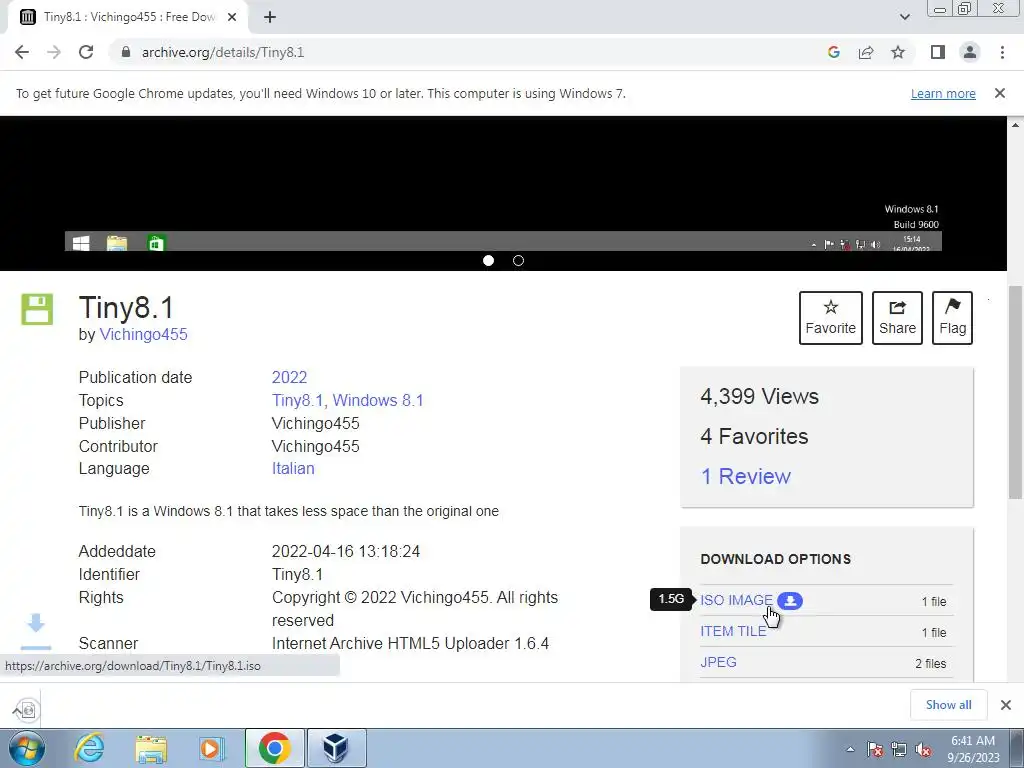This screenshot has height=768, width=1024.
Task: Click the download item expand chevron
Action: 16,711
